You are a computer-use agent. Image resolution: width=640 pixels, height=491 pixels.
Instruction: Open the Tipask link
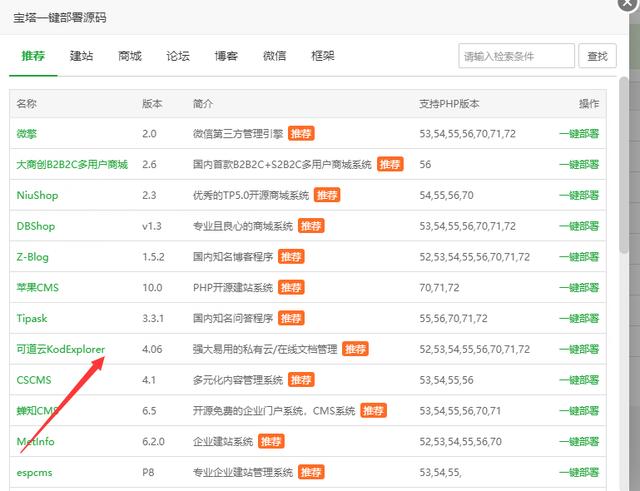click(32, 318)
